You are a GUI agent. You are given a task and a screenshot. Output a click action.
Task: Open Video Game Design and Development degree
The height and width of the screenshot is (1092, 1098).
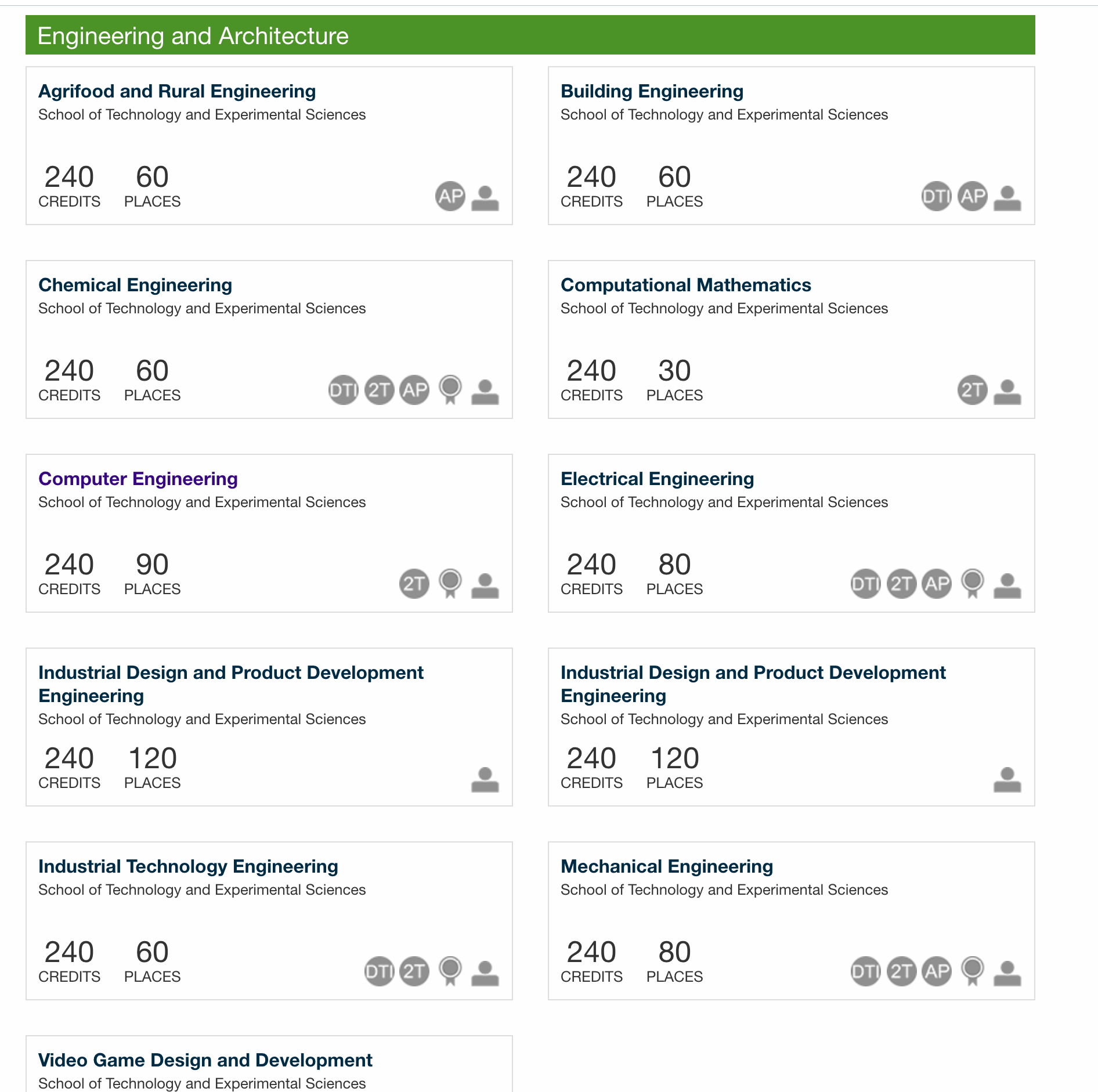[205, 1060]
